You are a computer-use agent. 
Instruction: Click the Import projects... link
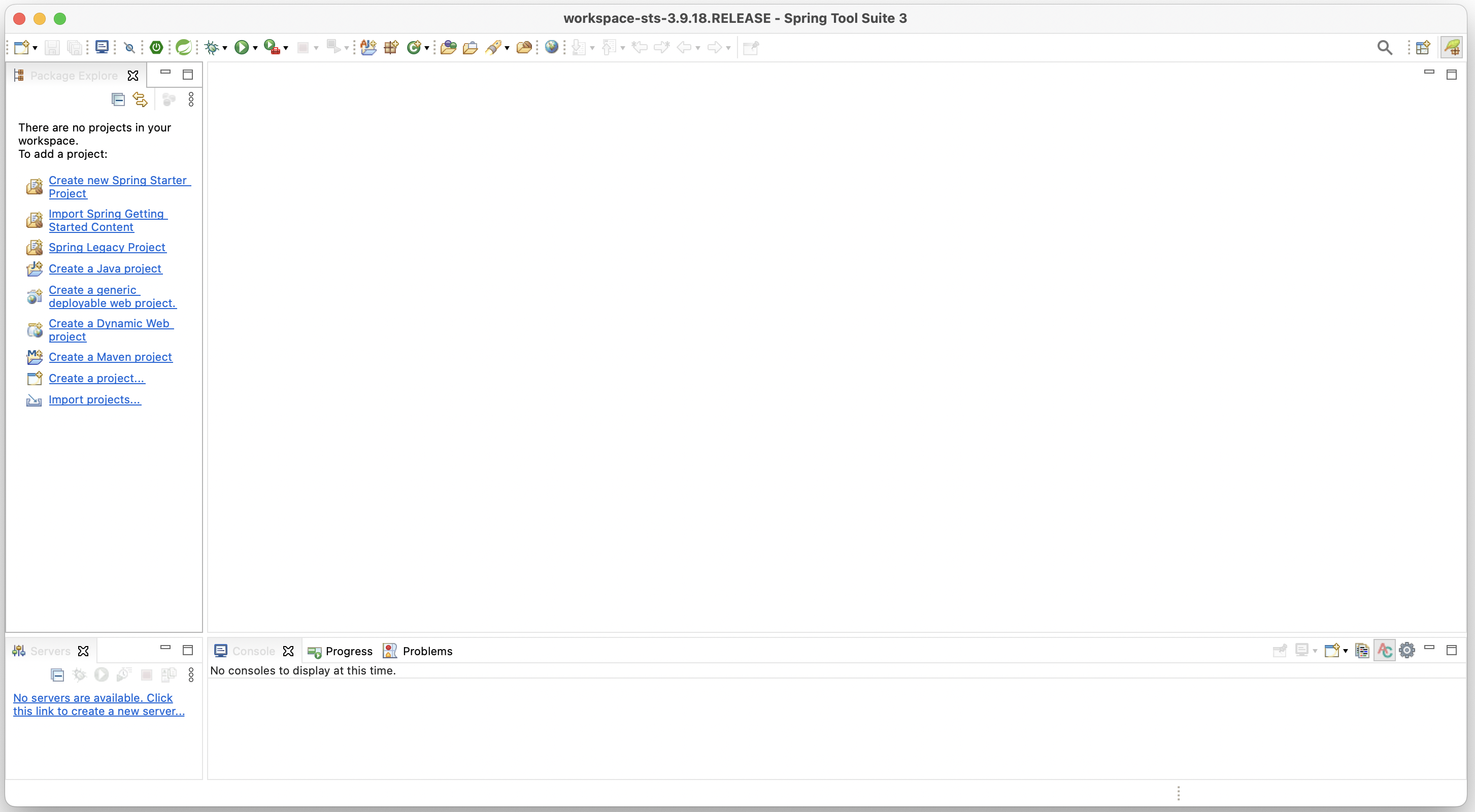pyautogui.click(x=94, y=400)
